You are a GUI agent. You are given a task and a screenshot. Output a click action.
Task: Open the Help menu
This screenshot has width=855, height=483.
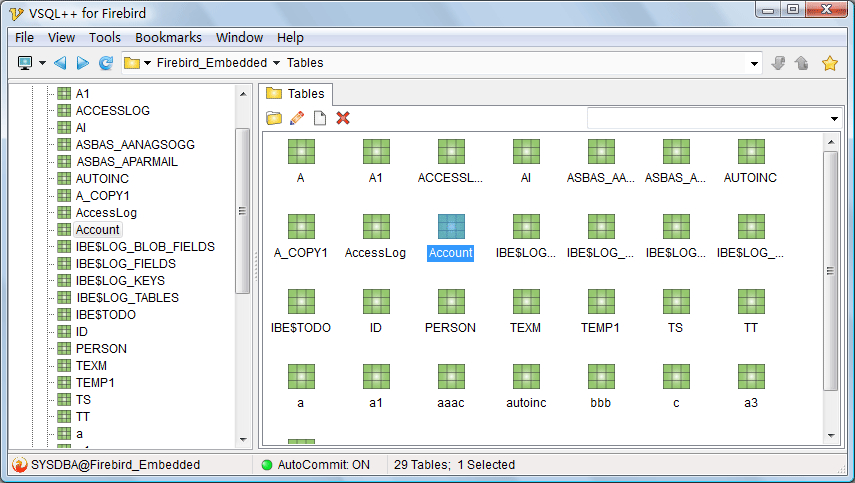(x=290, y=37)
